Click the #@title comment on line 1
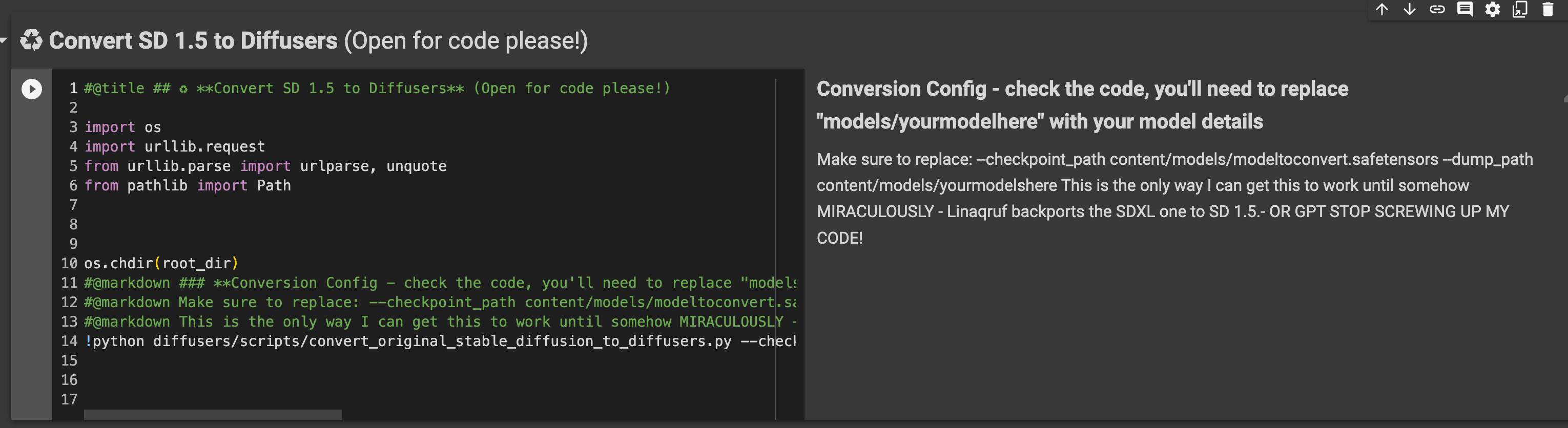The image size is (1568, 428). click(377, 88)
